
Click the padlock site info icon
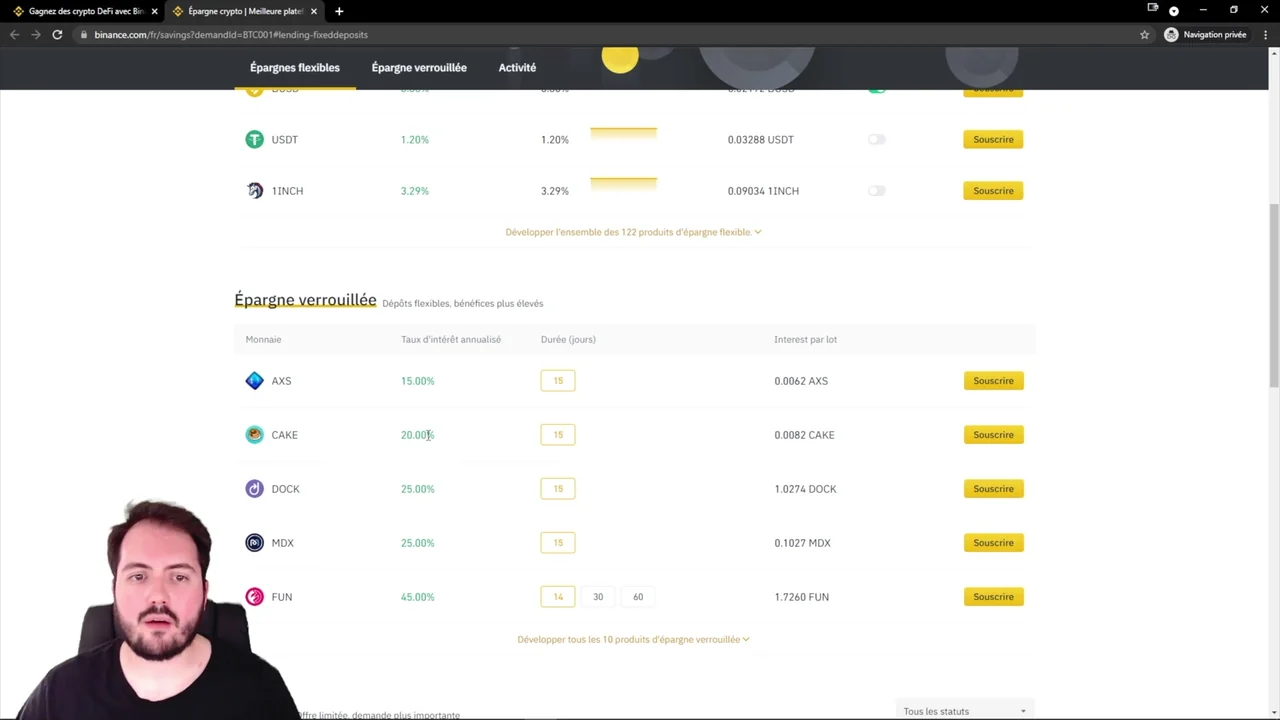(x=84, y=34)
